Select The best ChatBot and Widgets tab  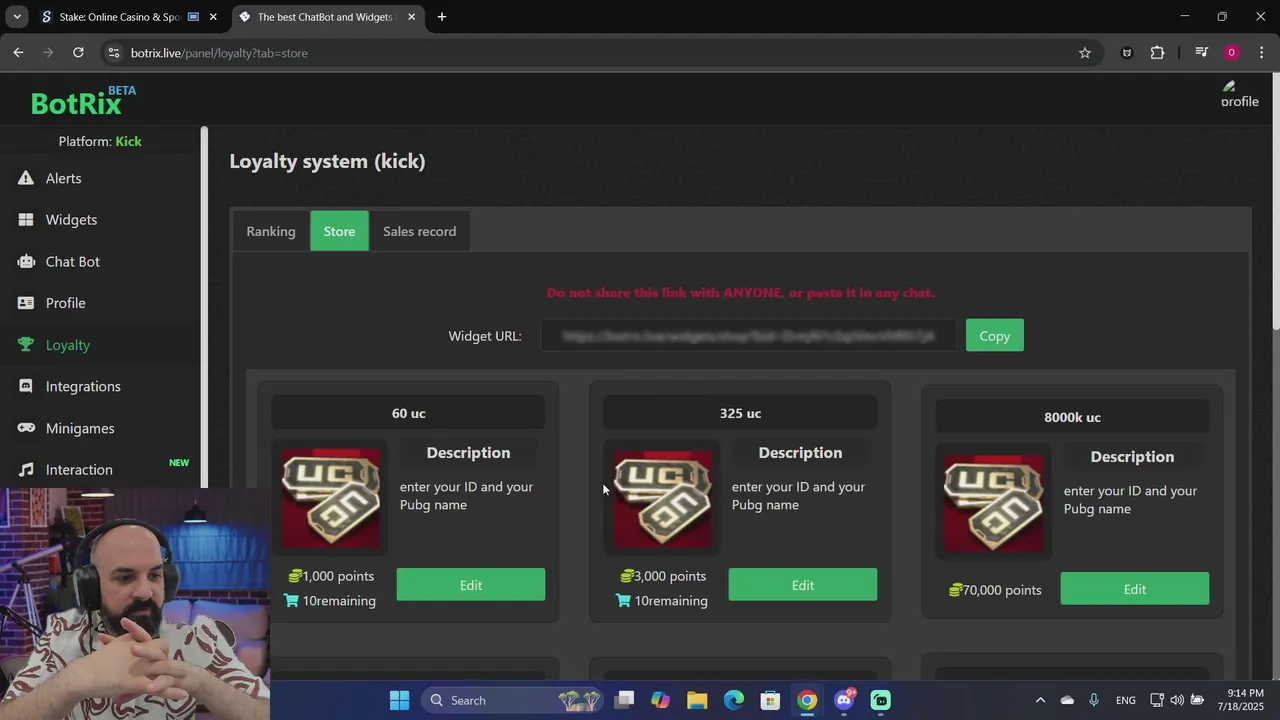(327, 17)
